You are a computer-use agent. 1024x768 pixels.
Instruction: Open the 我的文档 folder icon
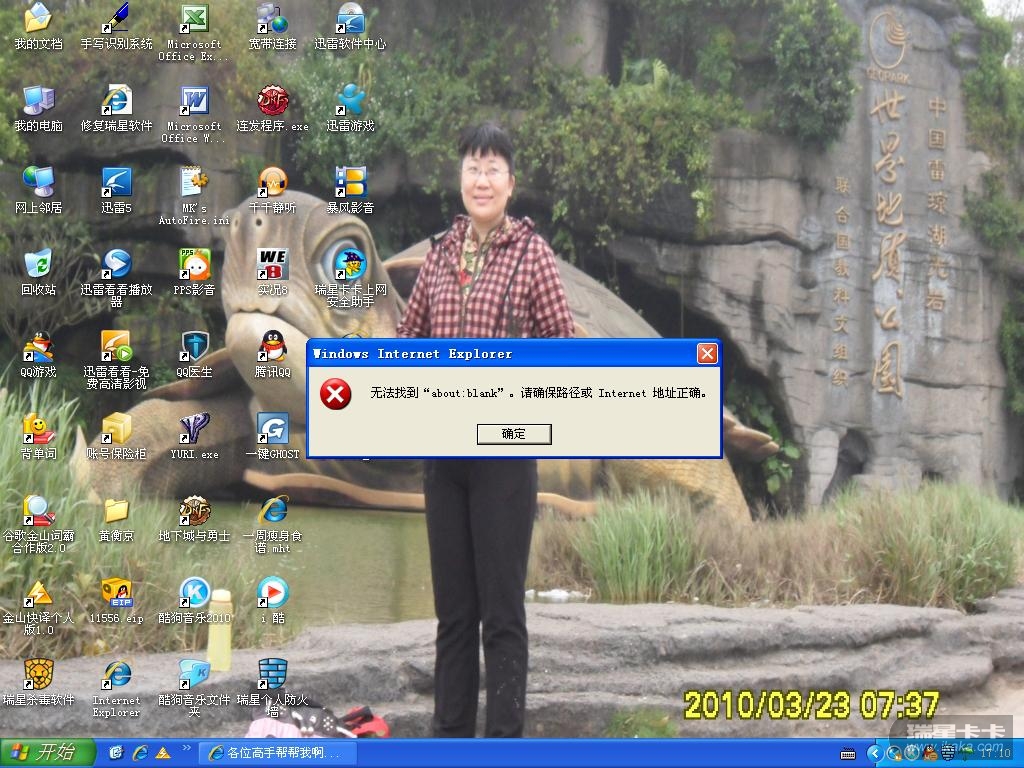click(x=38, y=27)
